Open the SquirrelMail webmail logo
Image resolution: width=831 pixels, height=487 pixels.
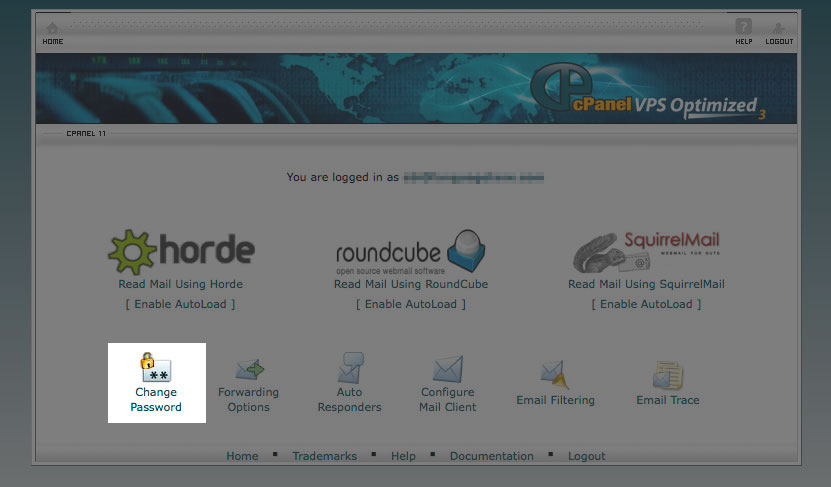(647, 252)
